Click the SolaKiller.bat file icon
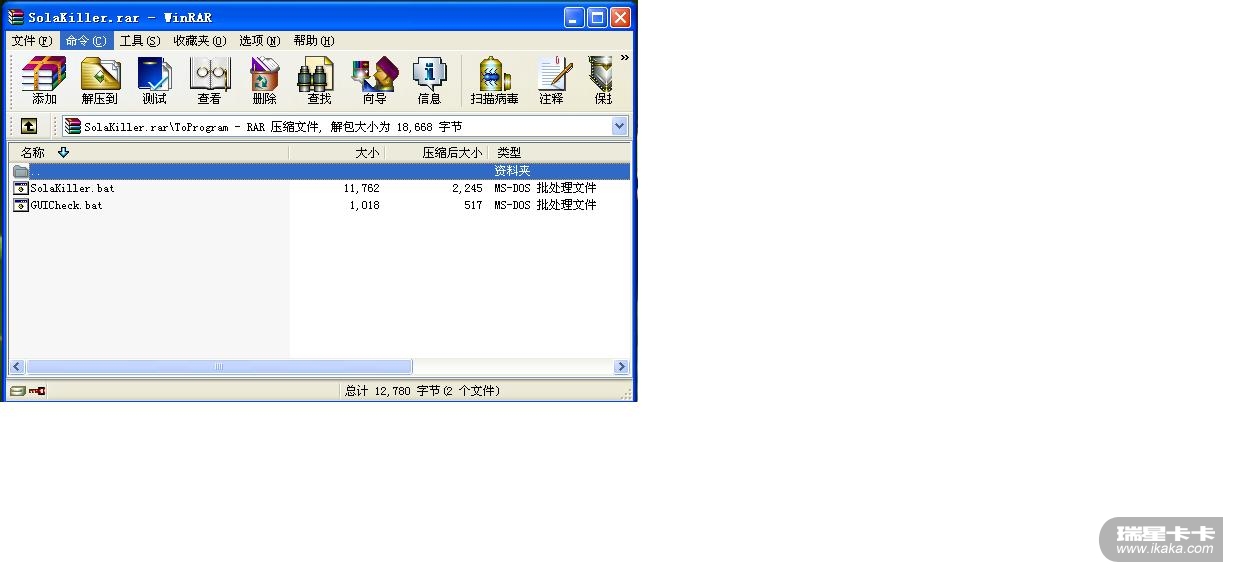This screenshot has height=568, width=1236. [21, 188]
